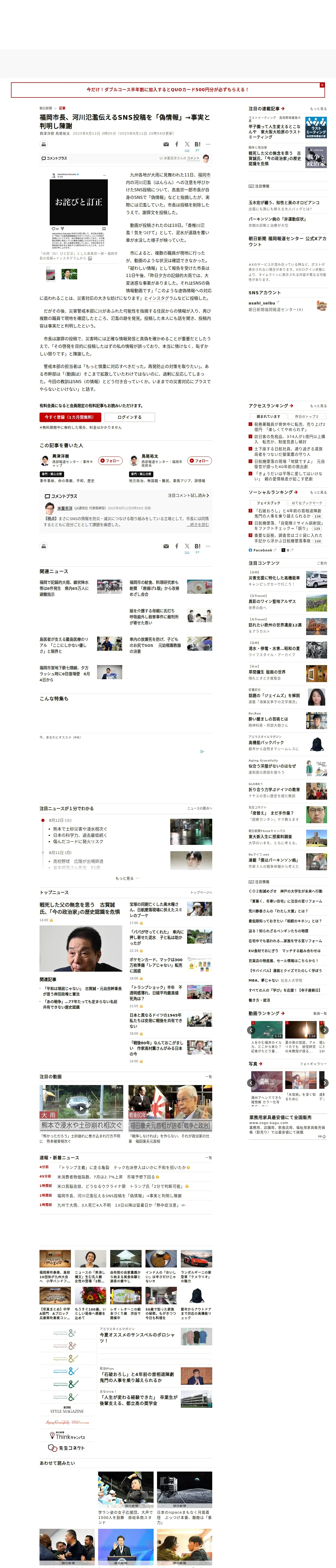The width and height of the screenshot is (336, 1568).
Task: Share by mail using icon under headline
Action: (x=166, y=144)
